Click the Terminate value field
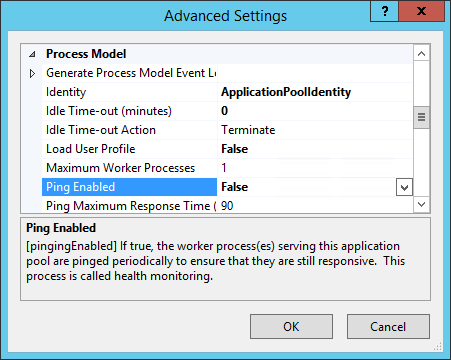The image size is (451, 360). click(x=315, y=130)
